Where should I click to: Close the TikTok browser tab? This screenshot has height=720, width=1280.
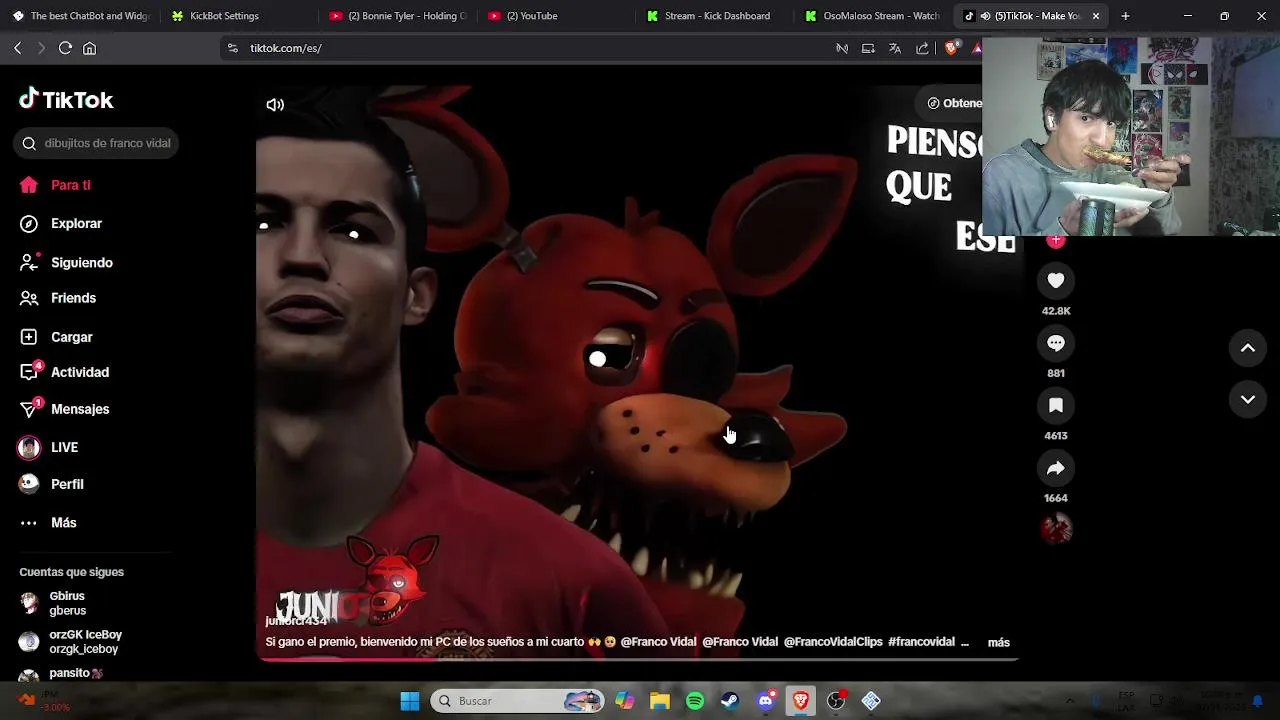pos(1096,16)
